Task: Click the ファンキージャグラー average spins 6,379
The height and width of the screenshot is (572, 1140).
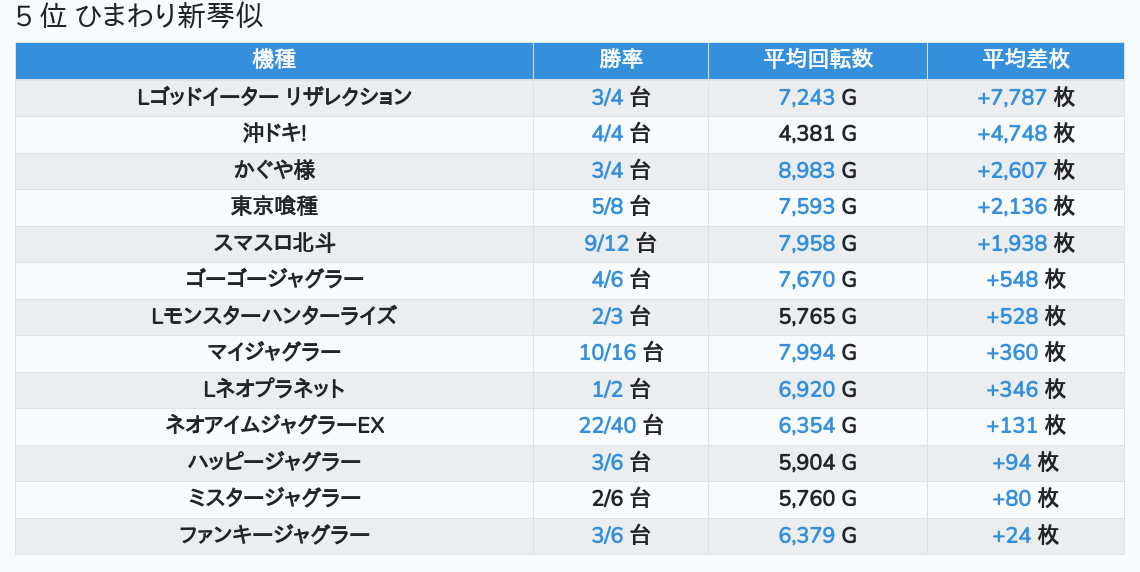Action: point(806,535)
